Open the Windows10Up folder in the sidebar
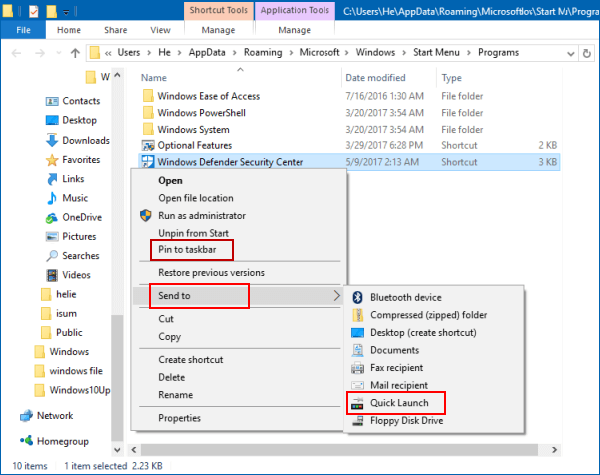600x475 pixels. pyautogui.click(x=73, y=390)
